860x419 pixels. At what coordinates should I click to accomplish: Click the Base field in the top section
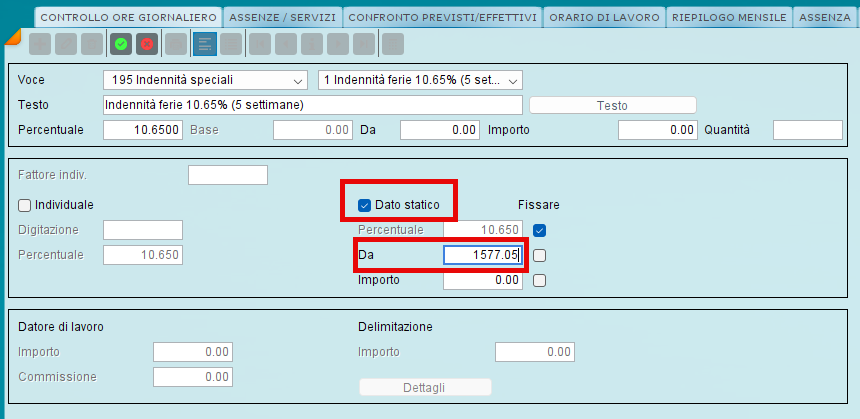click(x=313, y=130)
